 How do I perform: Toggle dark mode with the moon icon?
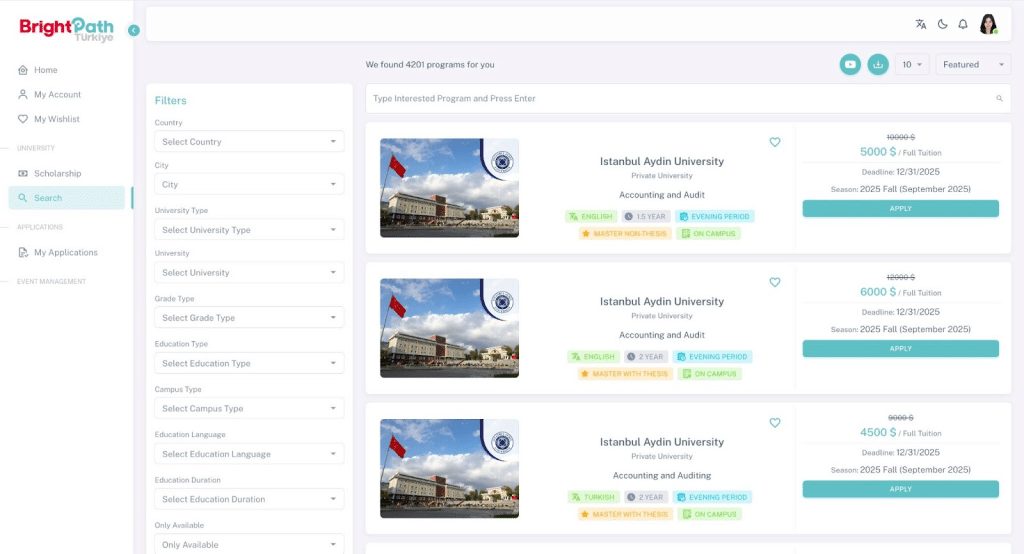pos(942,24)
